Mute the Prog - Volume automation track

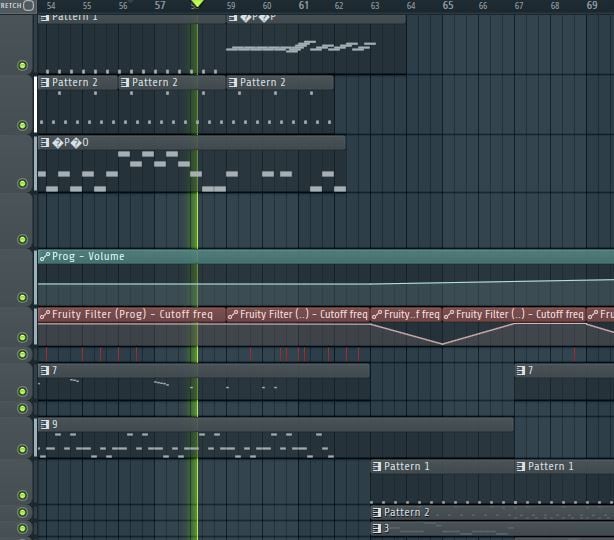(22, 297)
